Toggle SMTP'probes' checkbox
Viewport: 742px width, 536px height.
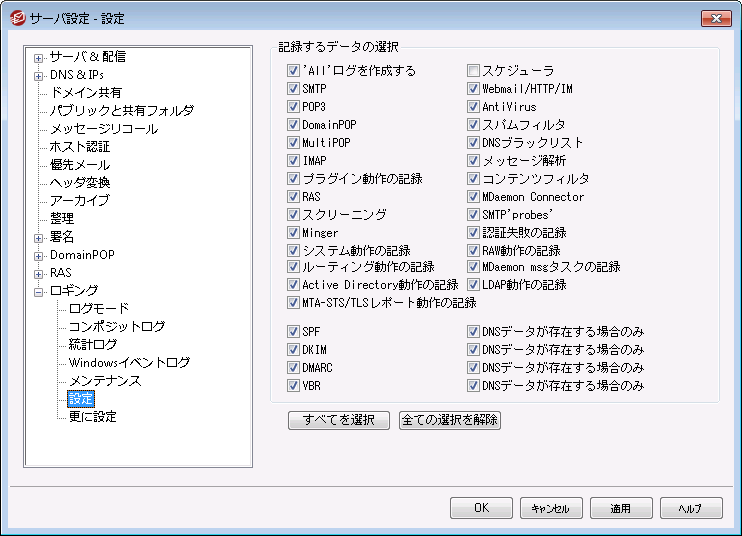473,214
